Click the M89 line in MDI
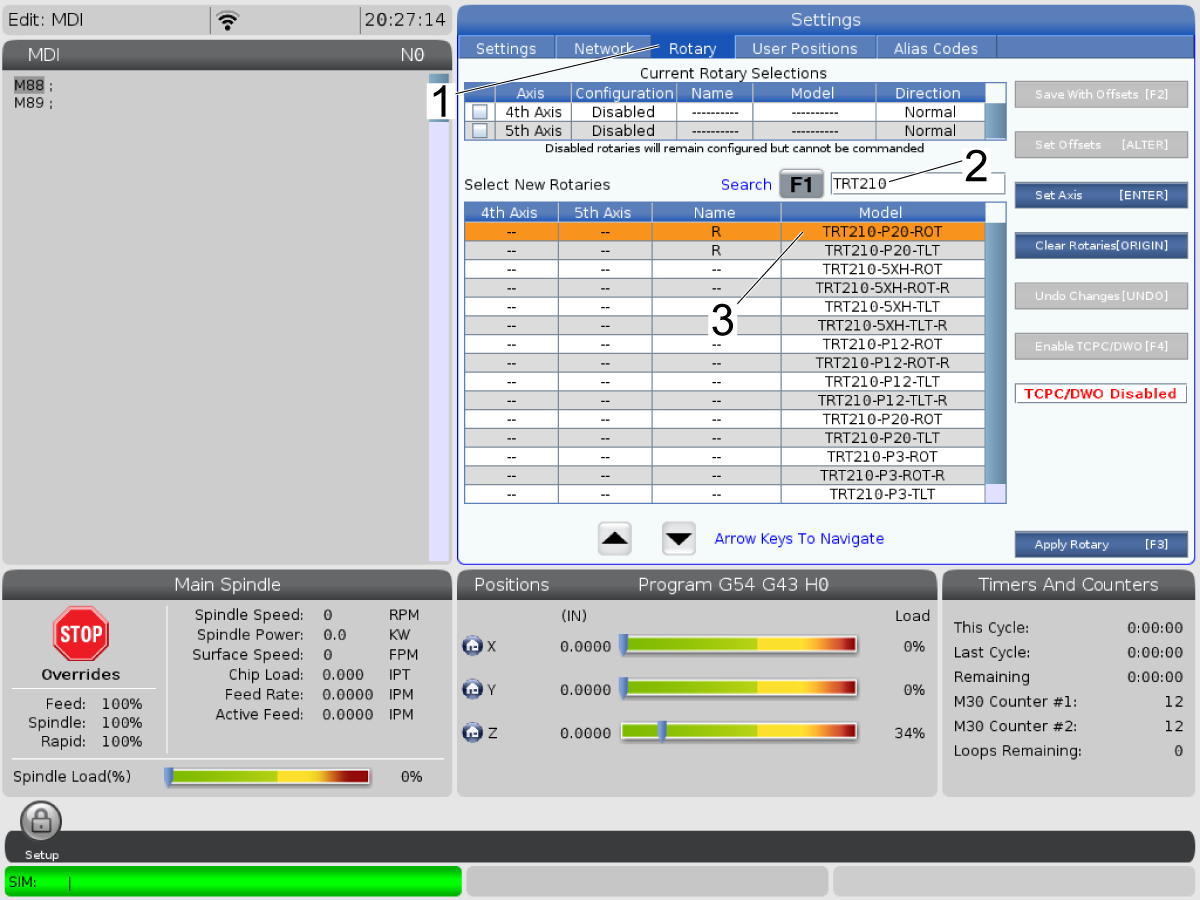Image resolution: width=1200 pixels, height=900 pixels. coord(33,102)
